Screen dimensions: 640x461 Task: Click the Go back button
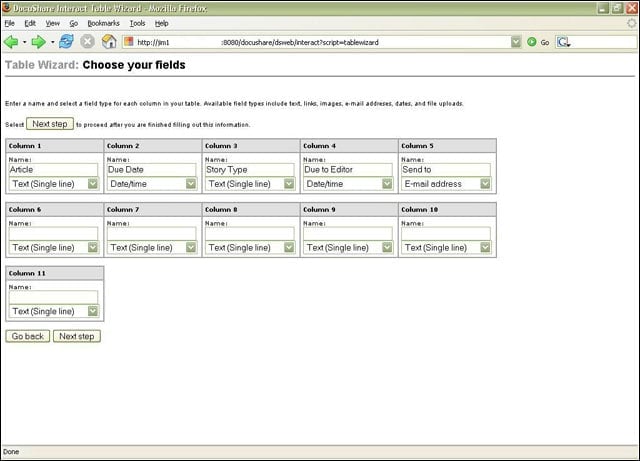point(28,336)
